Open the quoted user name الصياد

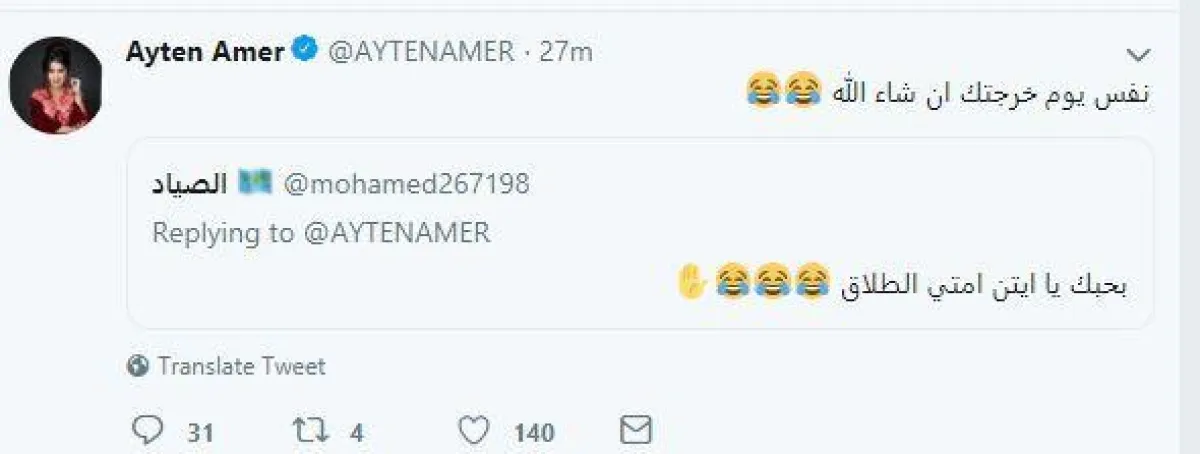[190, 184]
